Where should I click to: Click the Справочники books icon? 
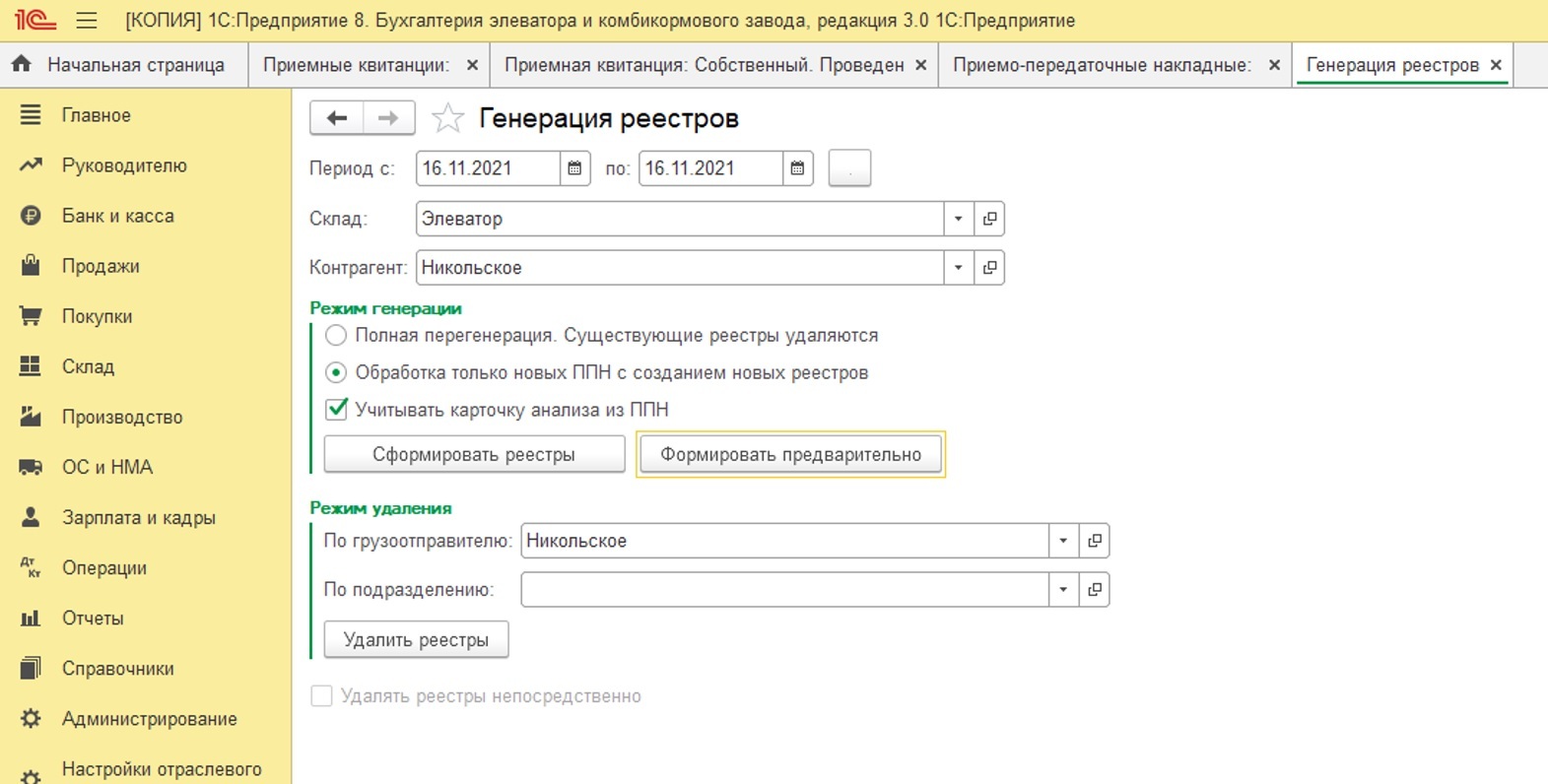(31, 669)
